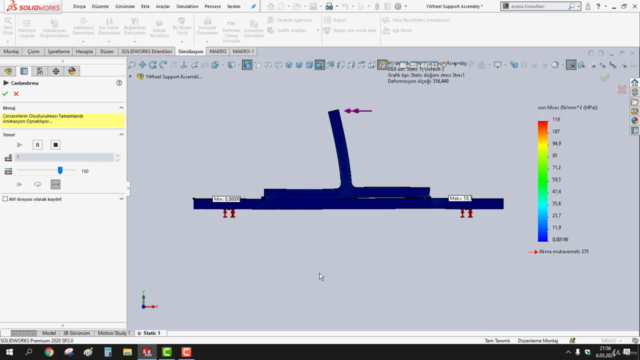
Task: Click Malzeme Uygula in the ribbon
Action: click(x=27, y=29)
